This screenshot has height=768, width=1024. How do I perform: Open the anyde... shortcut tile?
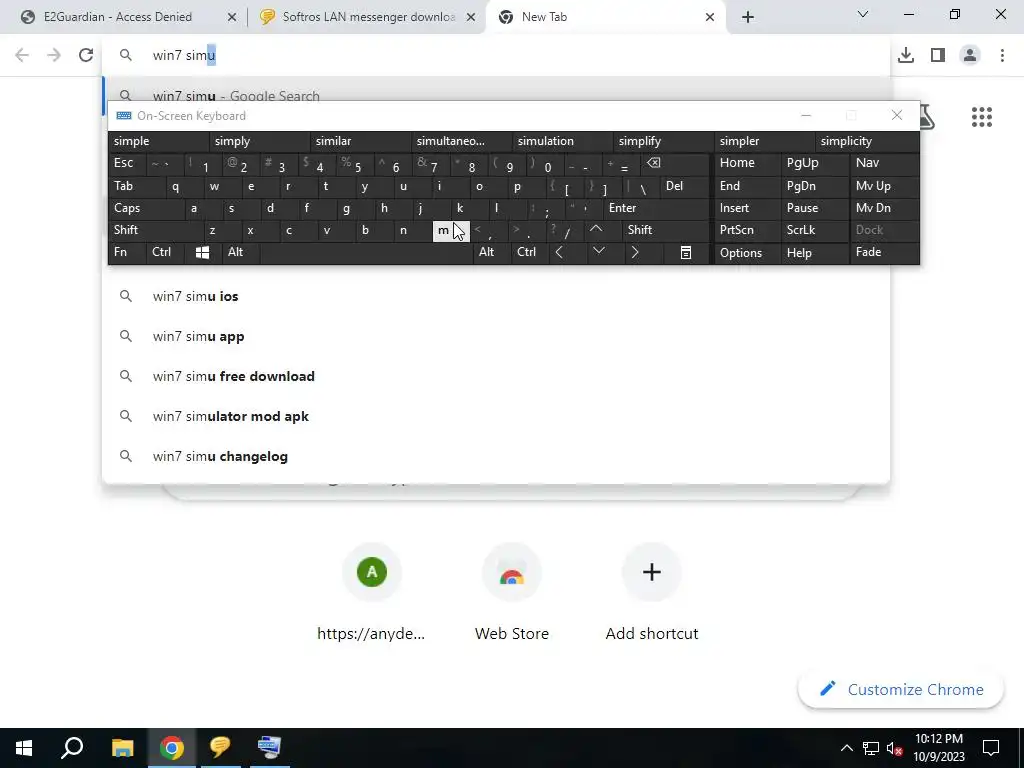(x=372, y=592)
